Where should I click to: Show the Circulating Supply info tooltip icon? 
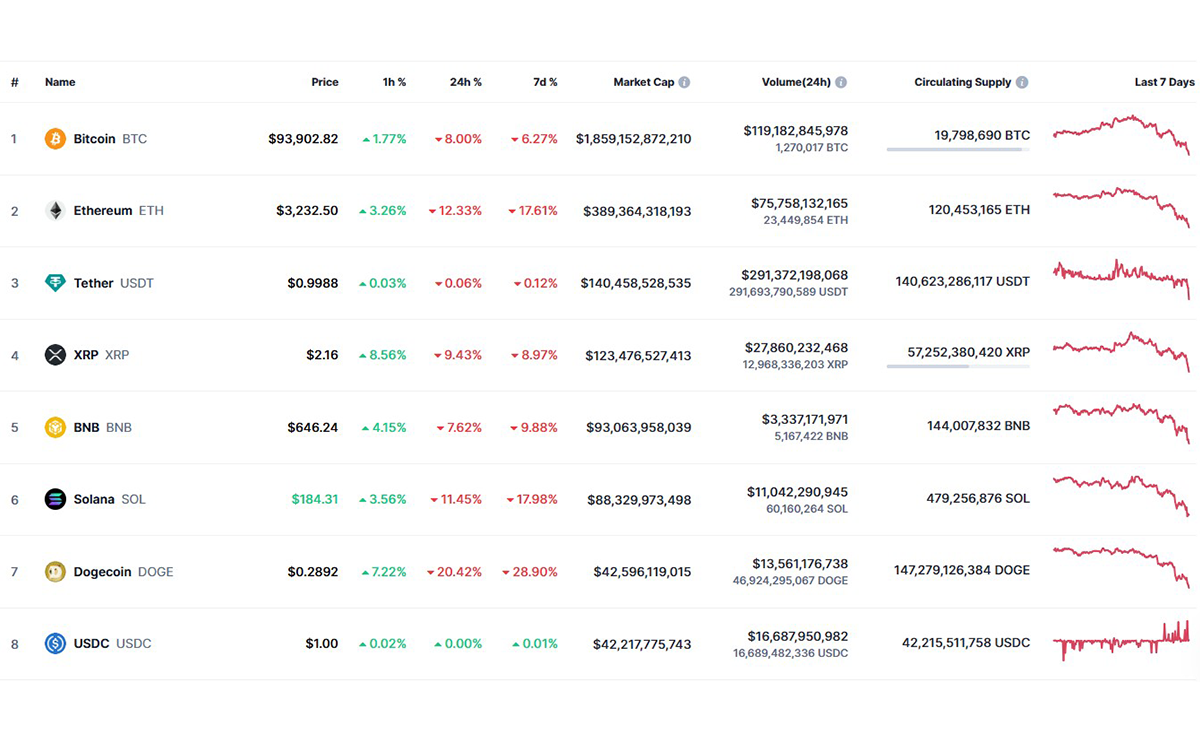(x=1022, y=82)
